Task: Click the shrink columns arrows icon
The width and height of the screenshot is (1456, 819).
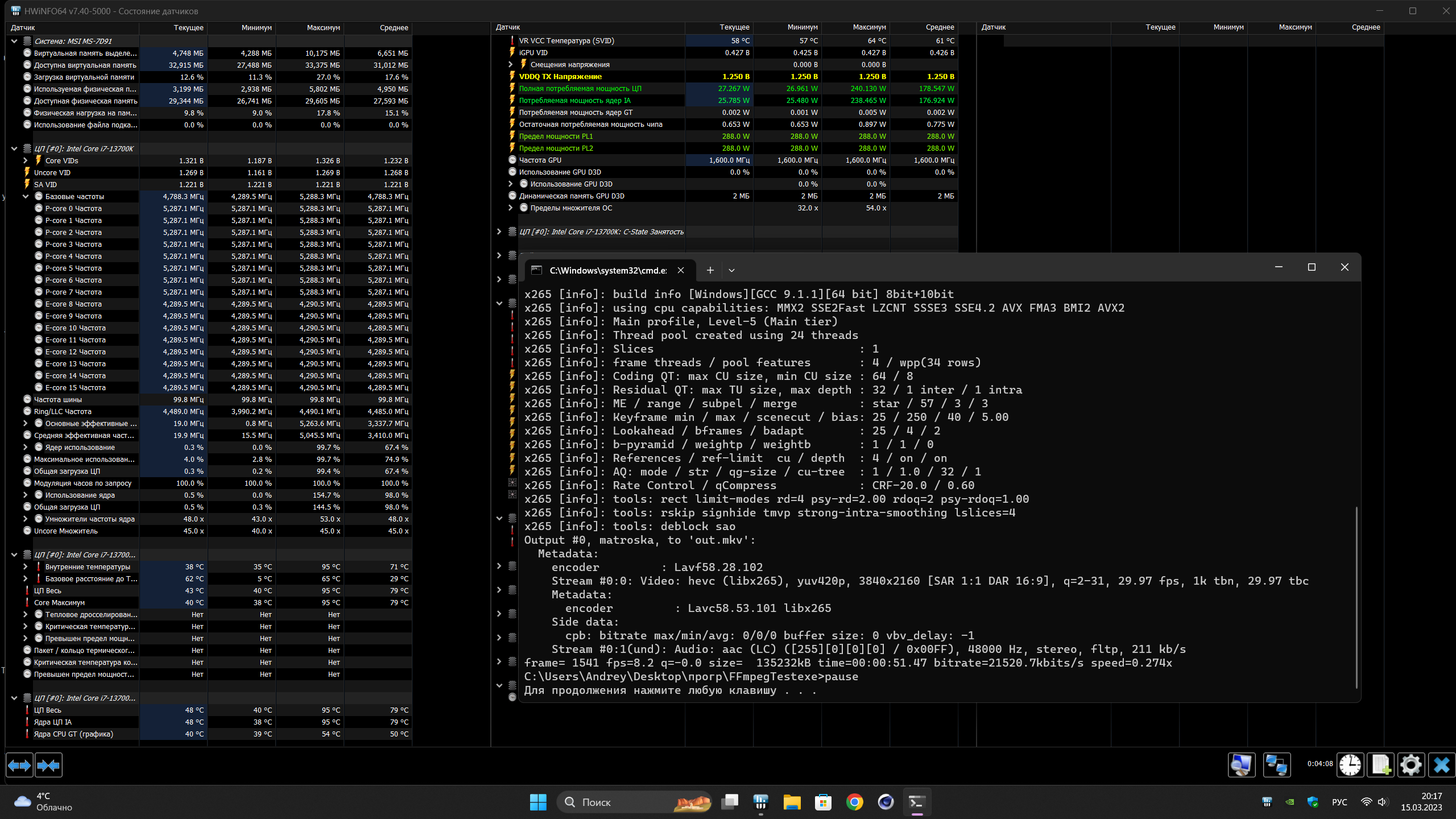Action: 48,766
